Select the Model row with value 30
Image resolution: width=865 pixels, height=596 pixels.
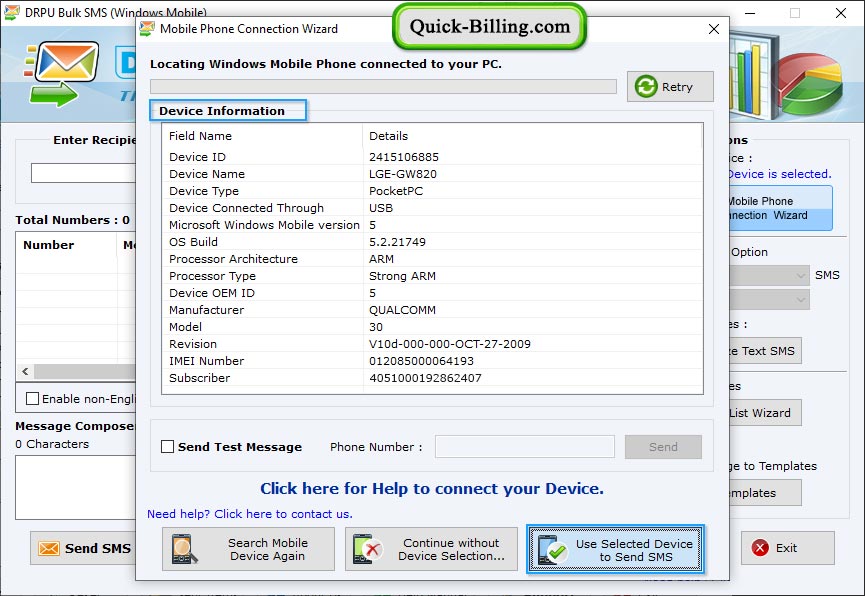(432, 327)
